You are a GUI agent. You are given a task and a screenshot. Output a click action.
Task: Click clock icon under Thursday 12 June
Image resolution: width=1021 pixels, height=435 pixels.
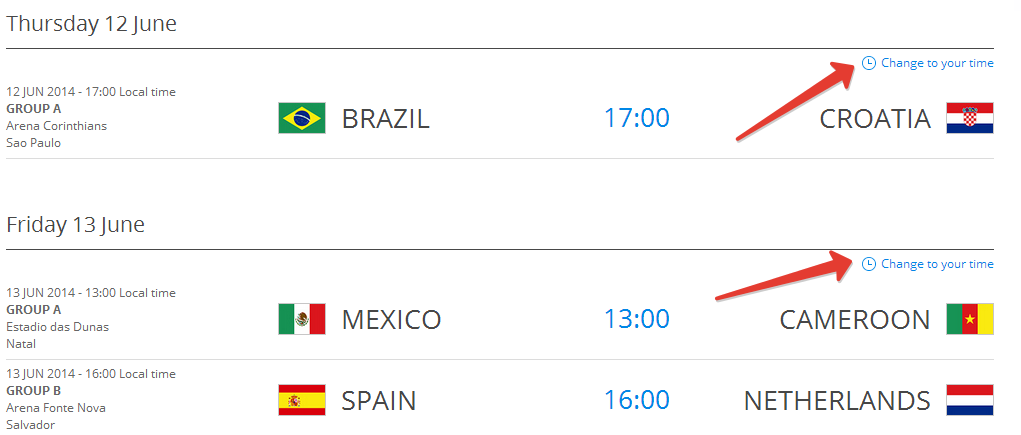[869, 63]
